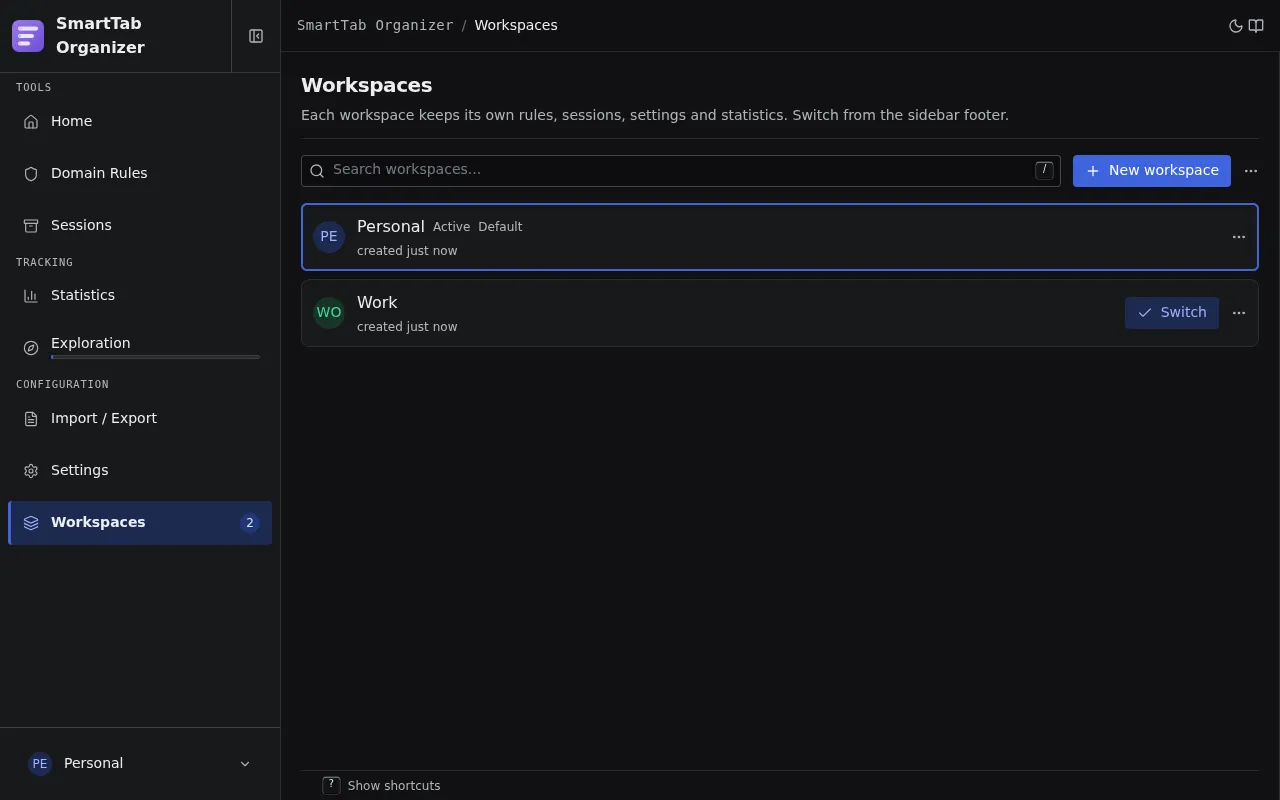Click the PE avatar in the sidebar footer

pyautogui.click(x=40, y=764)
